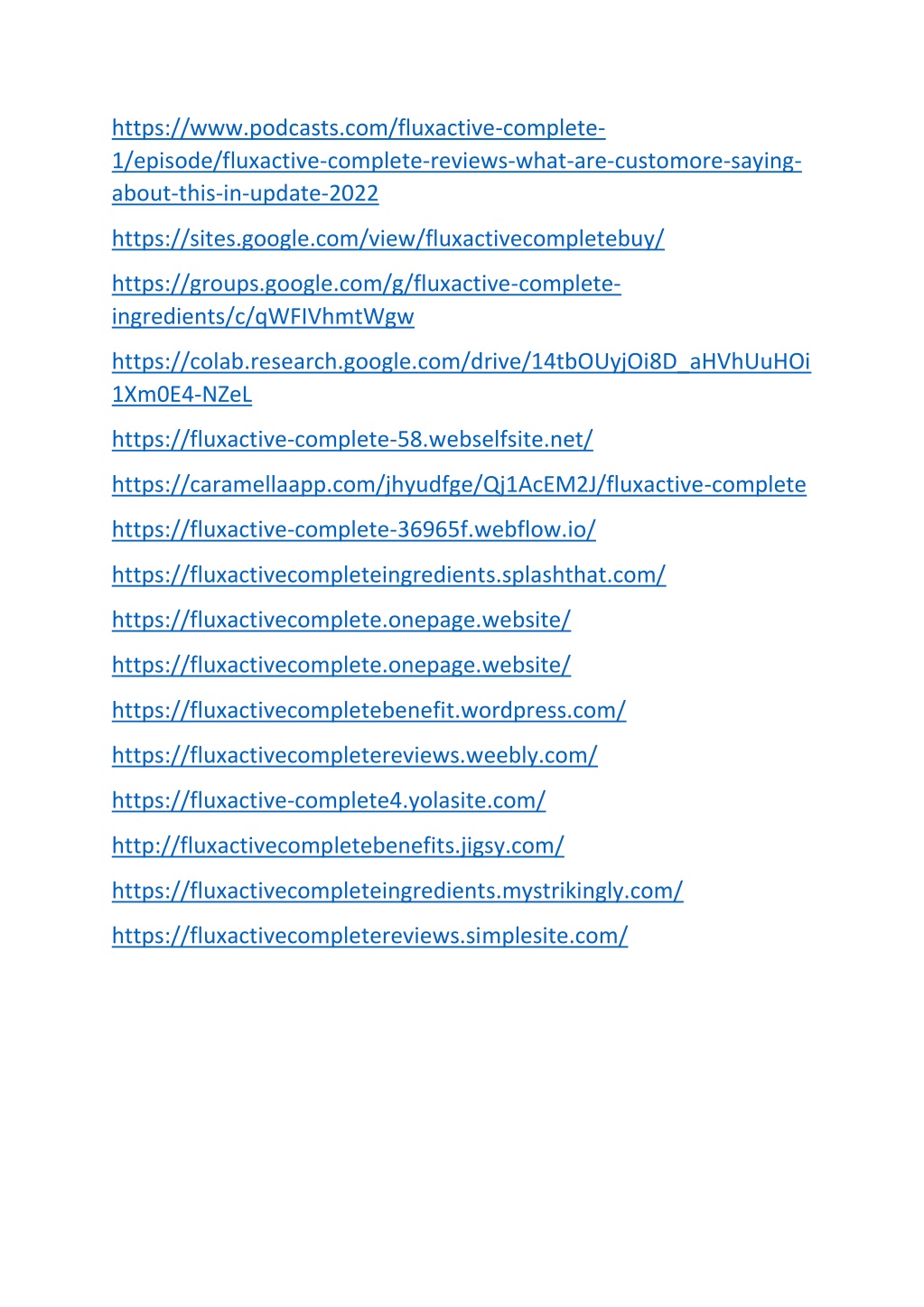924x1307 pixels.
Task: Visit the fluxactivecompletebenefits.jigsy.com link
Action: [x=339, y=845]
